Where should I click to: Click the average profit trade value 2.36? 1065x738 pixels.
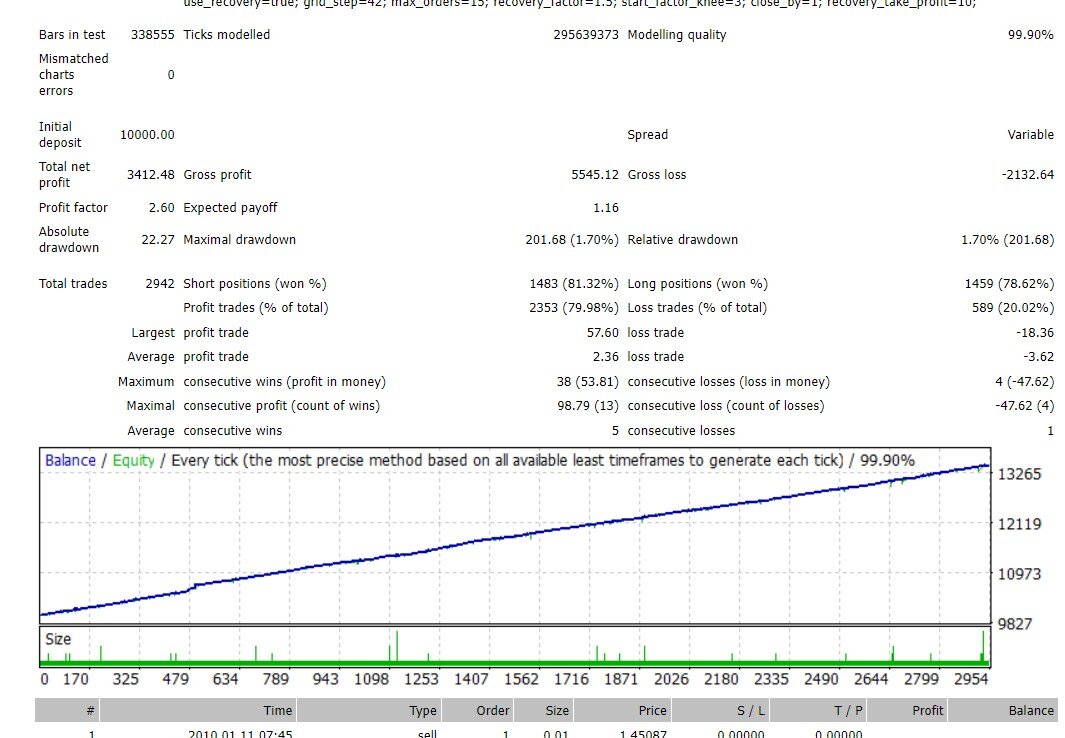(x=606, y=356)
